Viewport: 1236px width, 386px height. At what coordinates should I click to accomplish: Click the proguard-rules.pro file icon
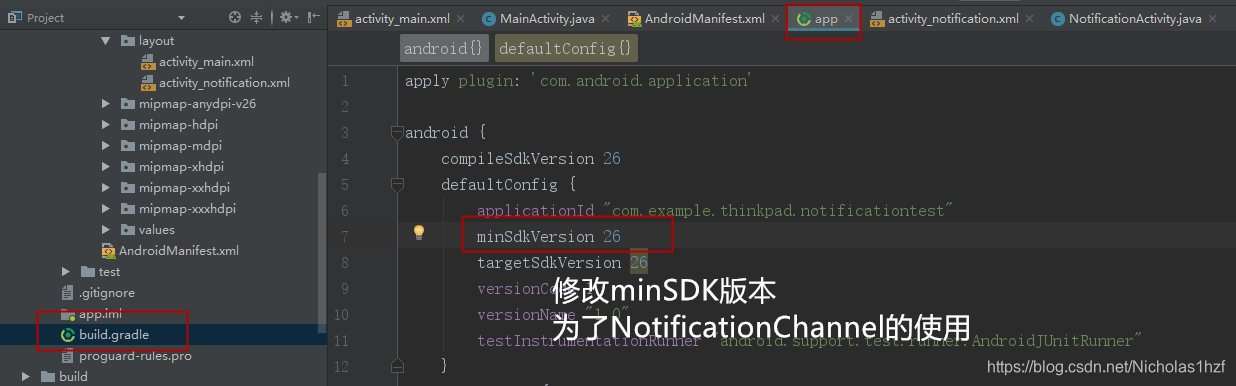coord(68,356)
